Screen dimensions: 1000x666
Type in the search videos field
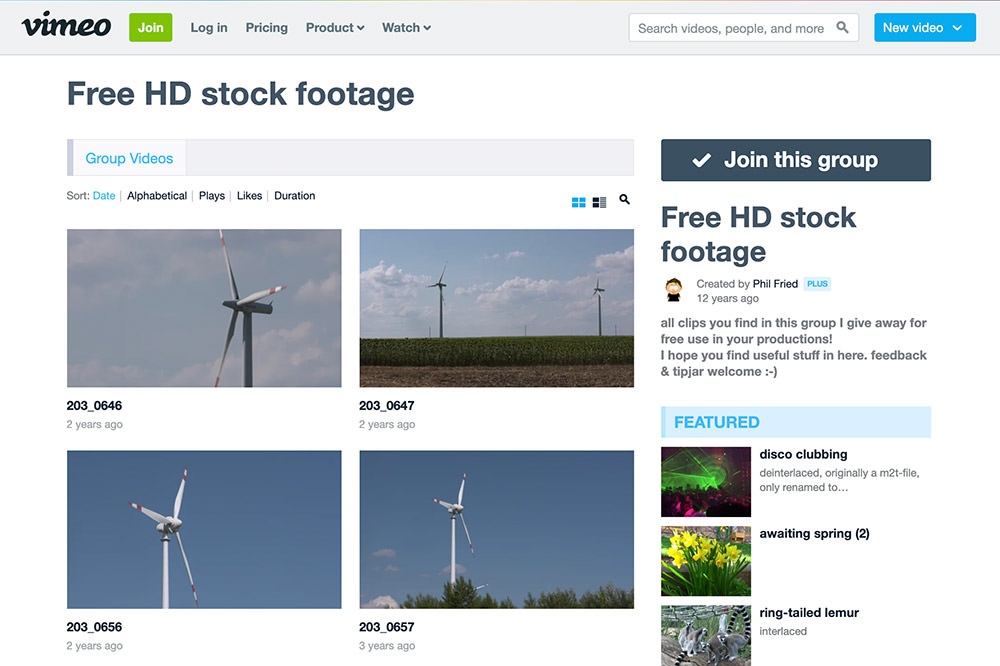[730, 28]
